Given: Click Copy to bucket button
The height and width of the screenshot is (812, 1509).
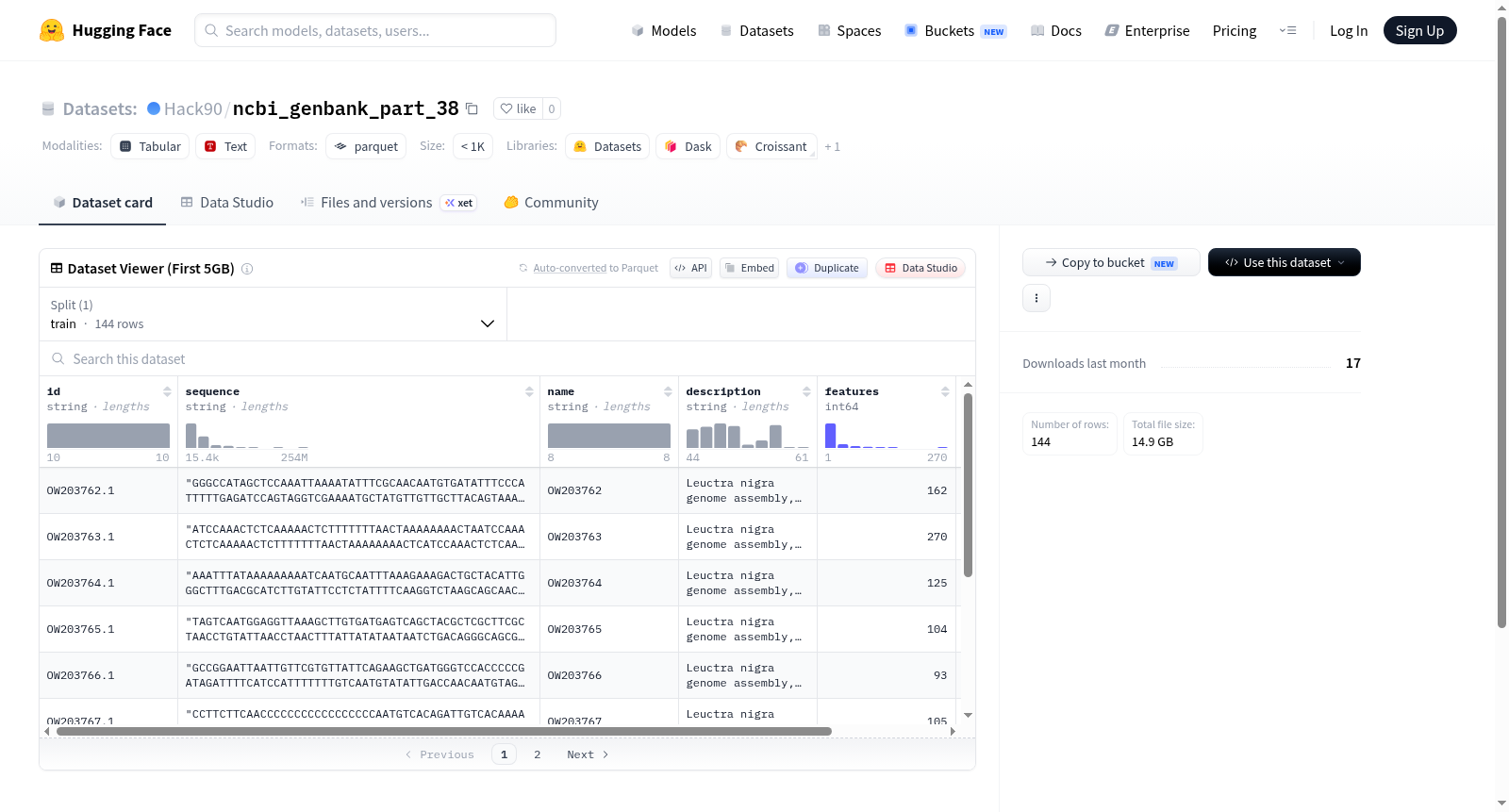Looking at the screenshot, I should pyautogui.click(x=1111, y=262).
